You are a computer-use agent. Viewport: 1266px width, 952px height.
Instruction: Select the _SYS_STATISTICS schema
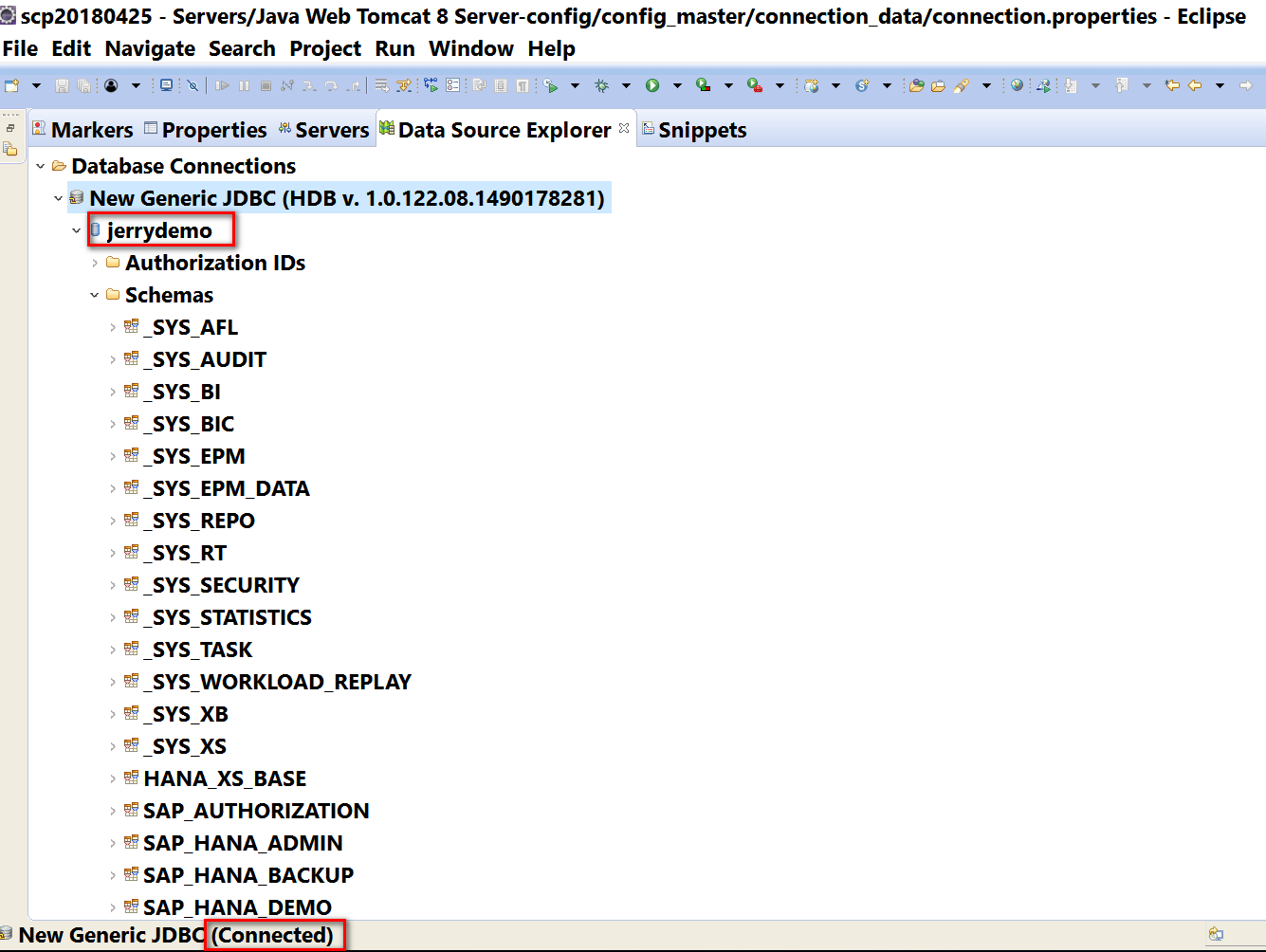point(228,617)
